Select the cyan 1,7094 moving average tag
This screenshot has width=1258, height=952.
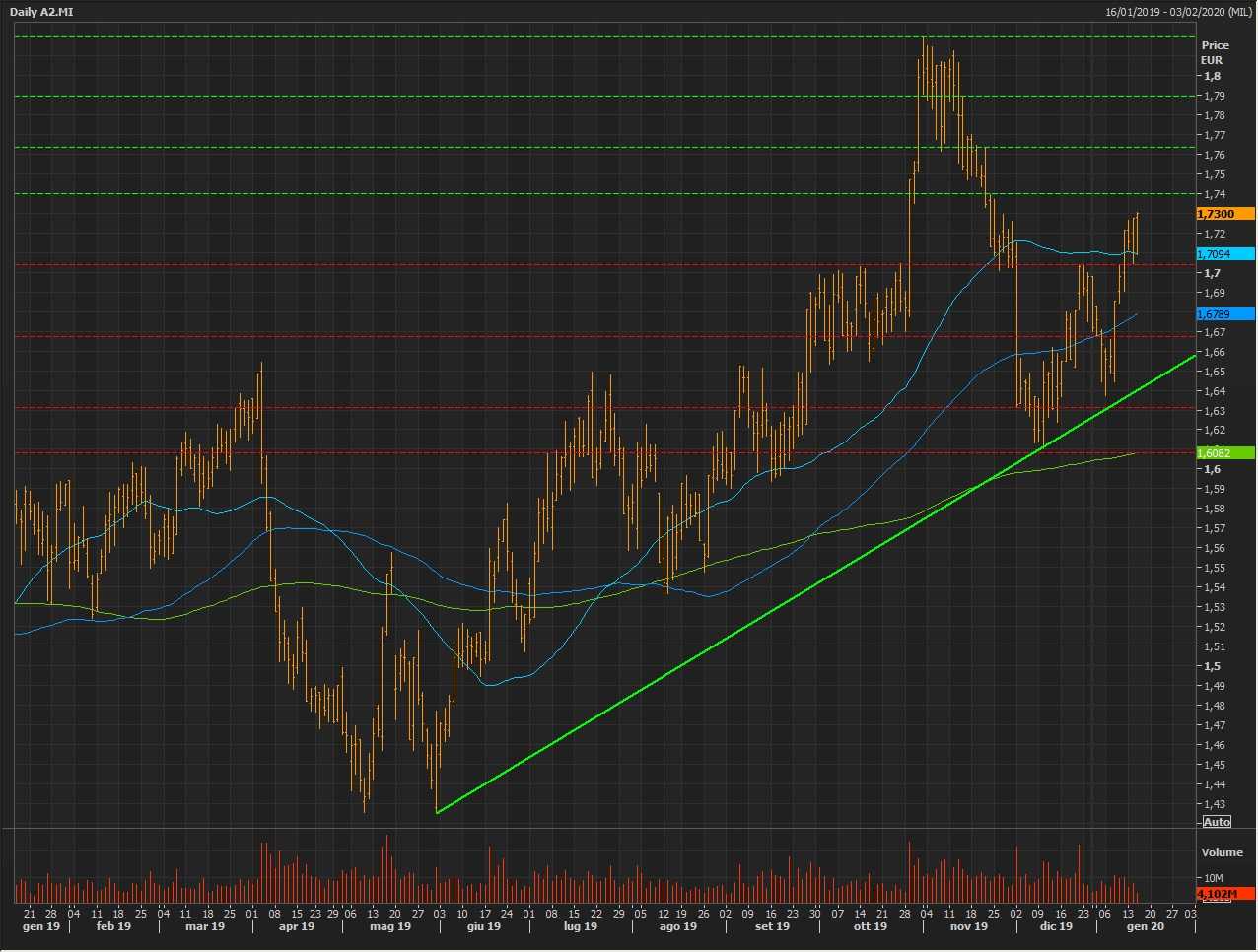pyautogui.click(x=1225, y=254)
